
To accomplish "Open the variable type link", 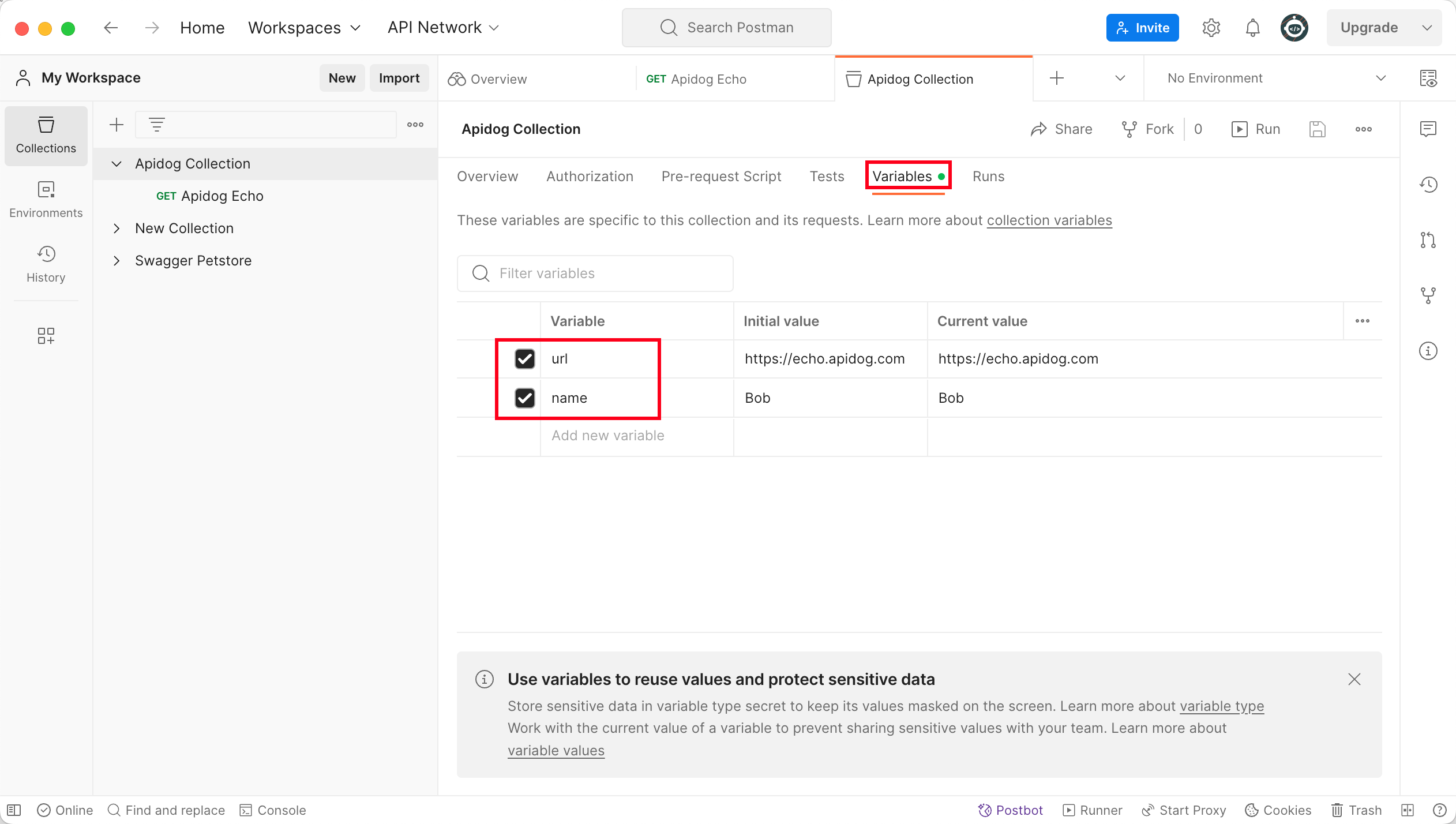I will [x=1222, y=706].
